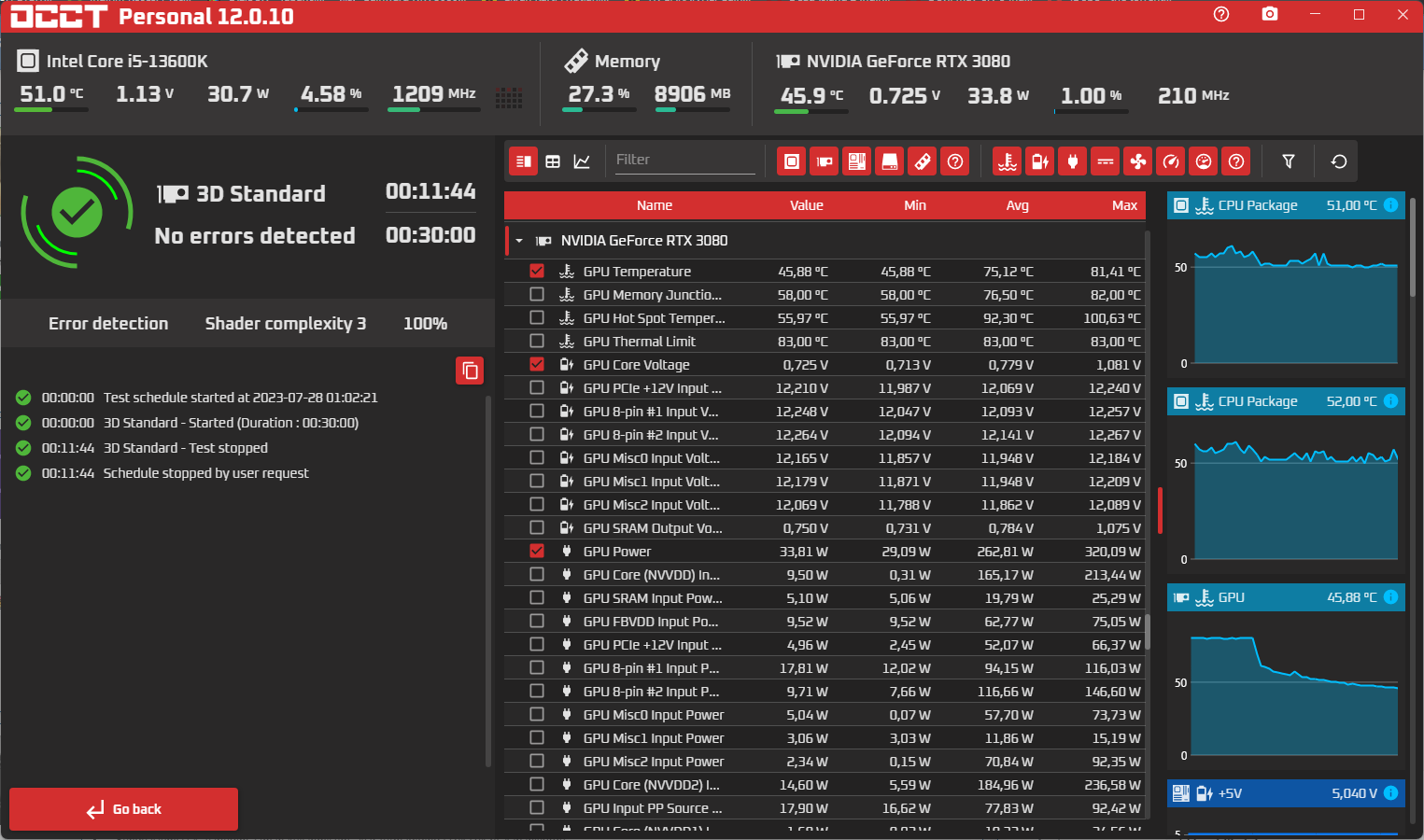Switch to the table-only view icon
Screen dimensions: 1424x840
pos(553,161)
